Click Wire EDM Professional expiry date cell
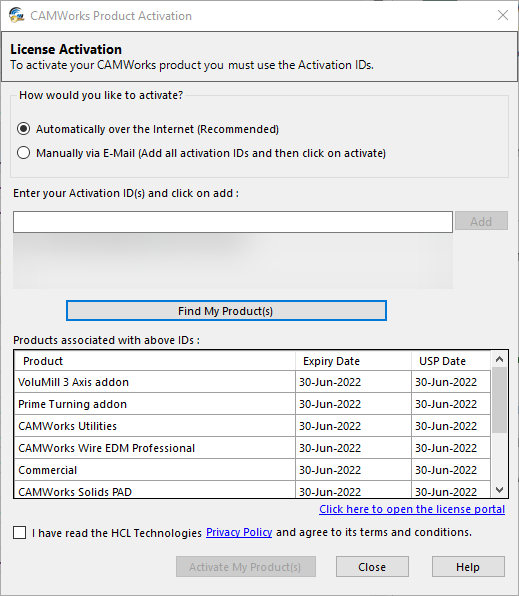 pos(353,448)
